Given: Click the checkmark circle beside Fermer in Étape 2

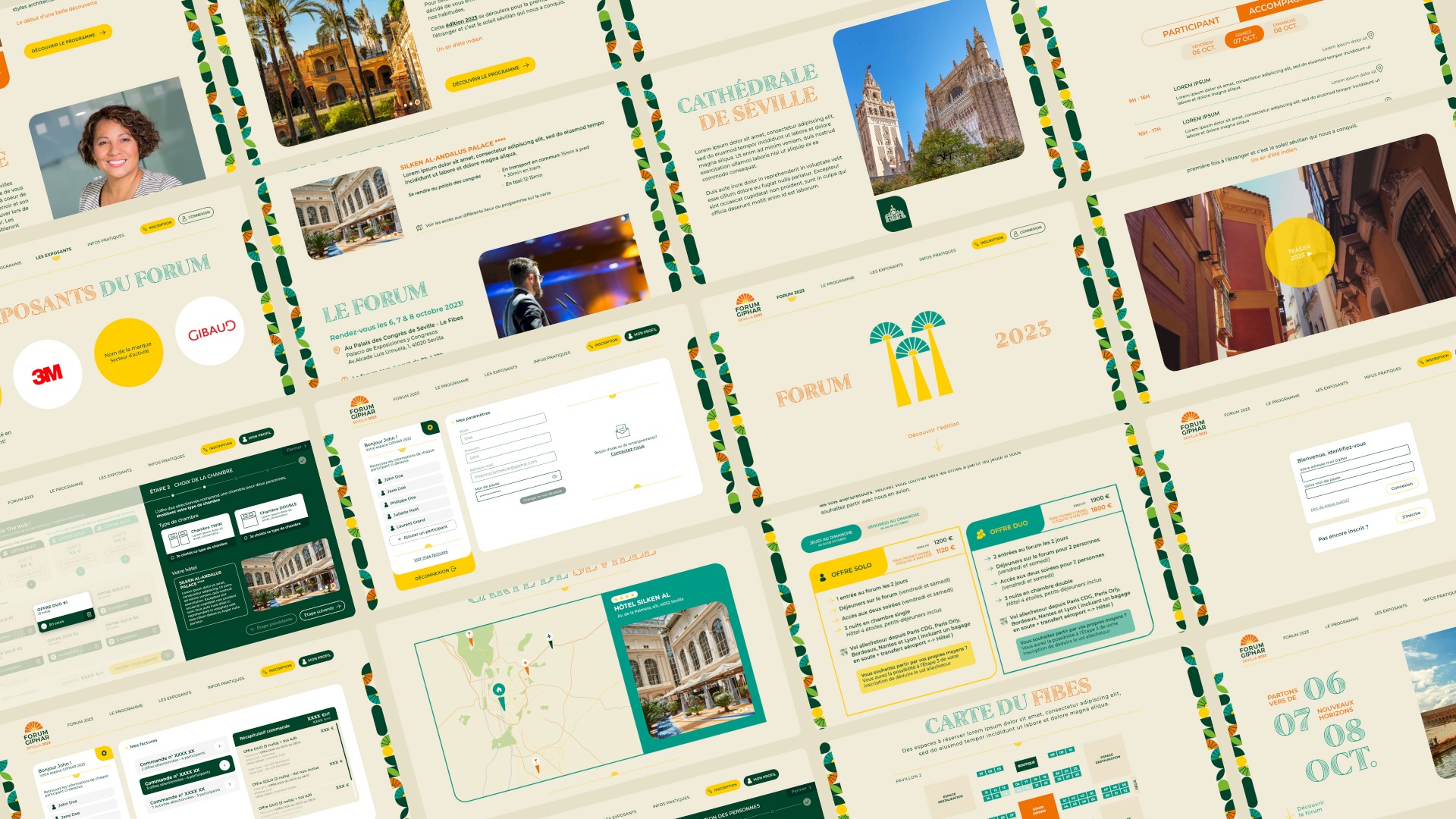Looking at the screenshot, I should [x=302, y=460].
